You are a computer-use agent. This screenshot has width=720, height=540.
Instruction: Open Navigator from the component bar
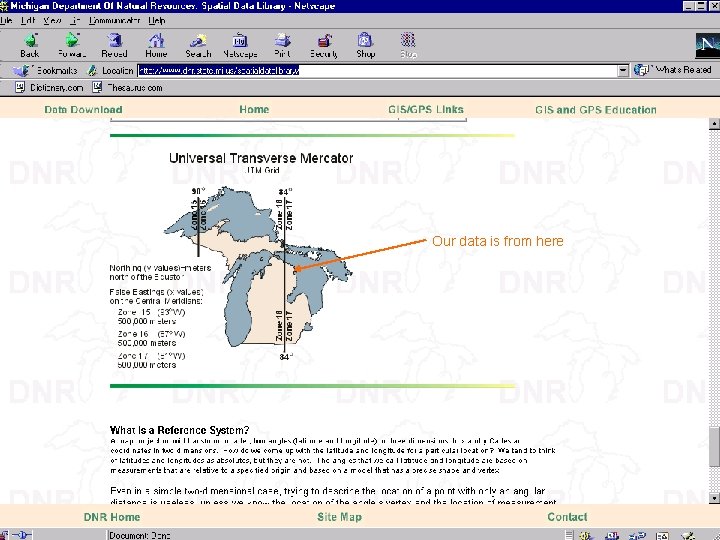tap(586, 535)
